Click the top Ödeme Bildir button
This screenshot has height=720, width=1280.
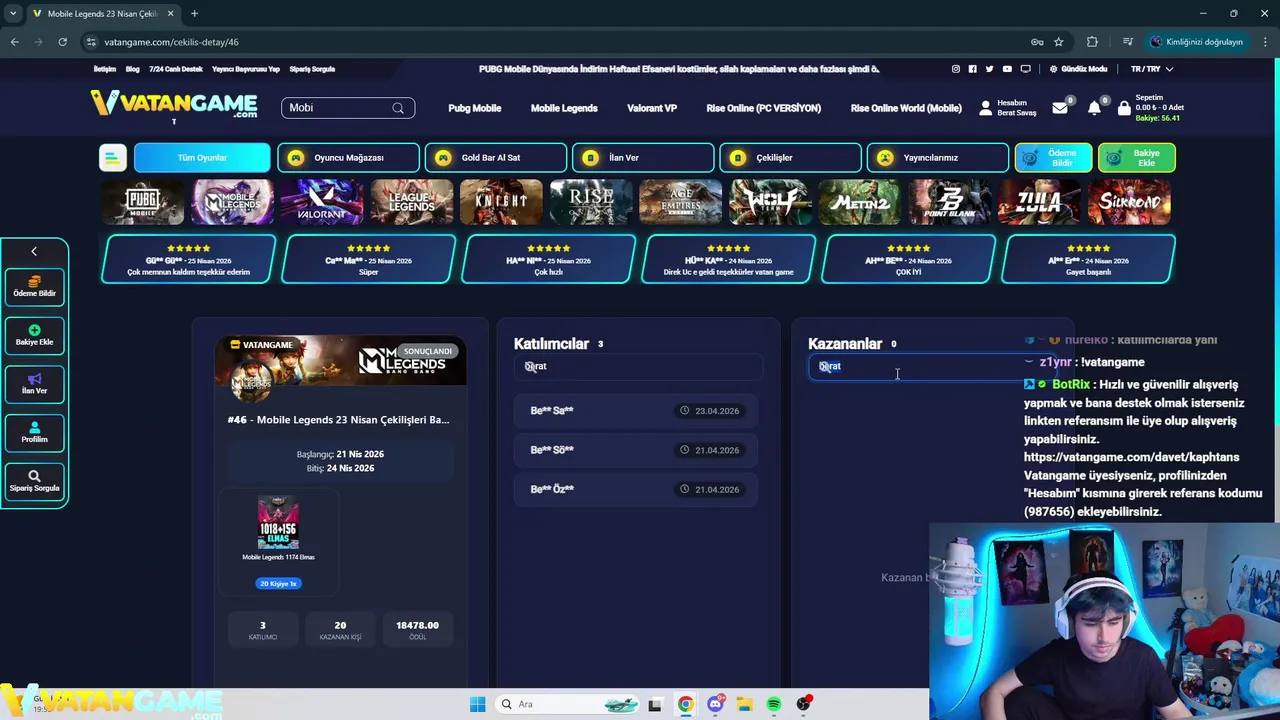click(1053, 158)
